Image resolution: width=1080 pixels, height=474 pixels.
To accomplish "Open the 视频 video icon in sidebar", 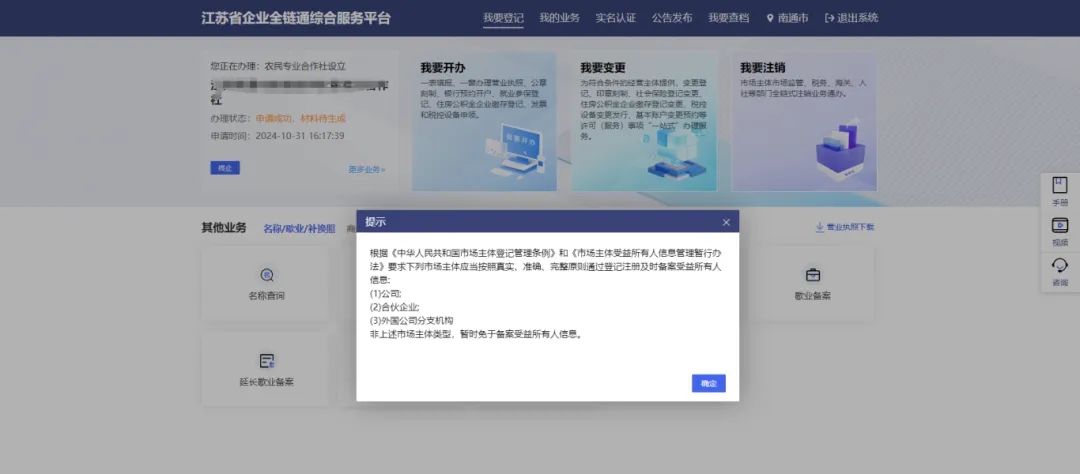I will 1060,226.
